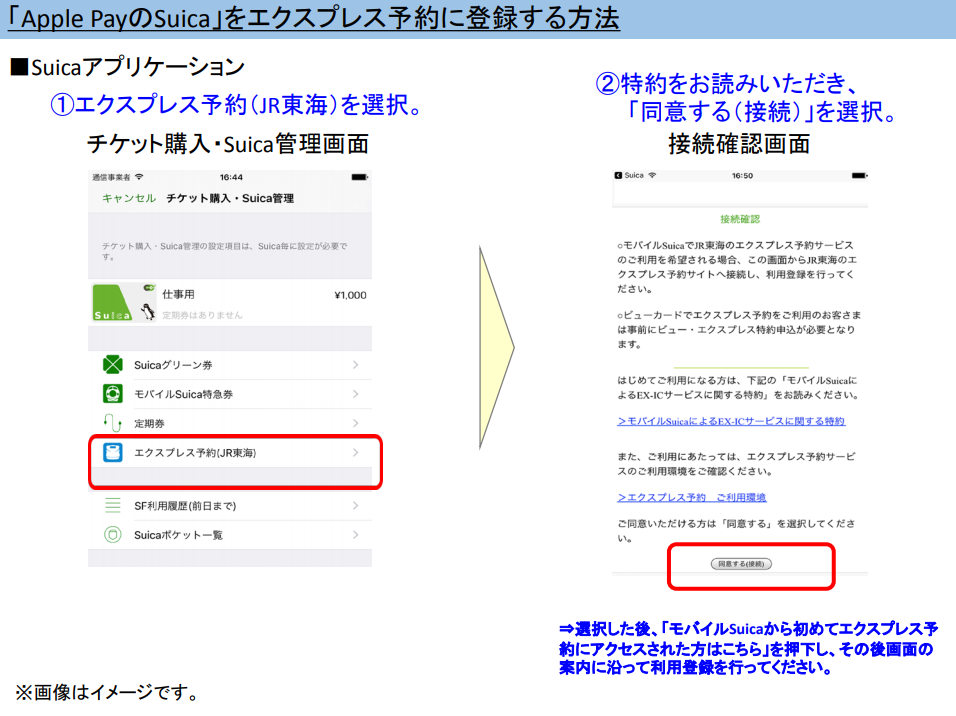Image resolution: width=956 pixels, height=716 pixels.
Task: Choose エクスプレス予約(JR東海) from the list
Action: click(230, 453)
